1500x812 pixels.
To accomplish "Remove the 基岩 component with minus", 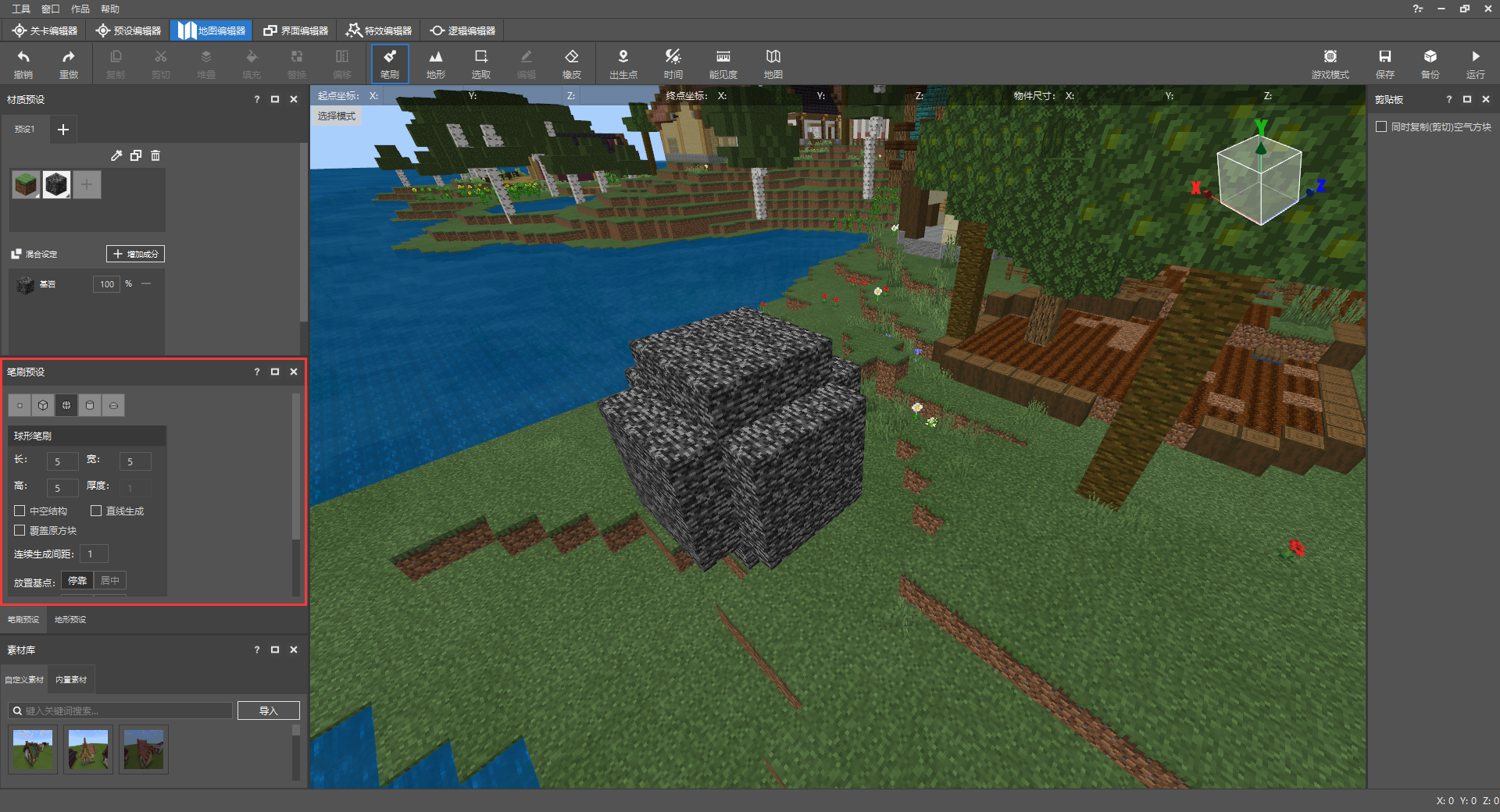I will pyautogui.click(x=146, y=283).
